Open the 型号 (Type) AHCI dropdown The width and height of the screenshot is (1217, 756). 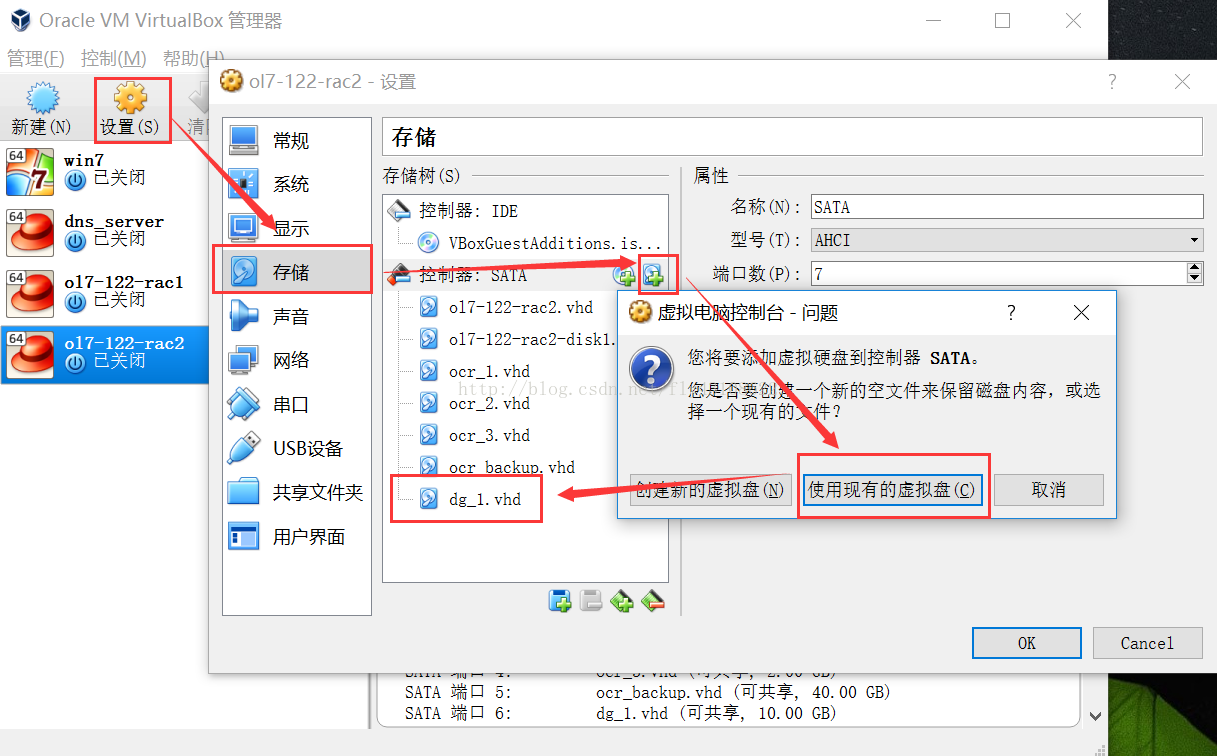point(1007,240)
